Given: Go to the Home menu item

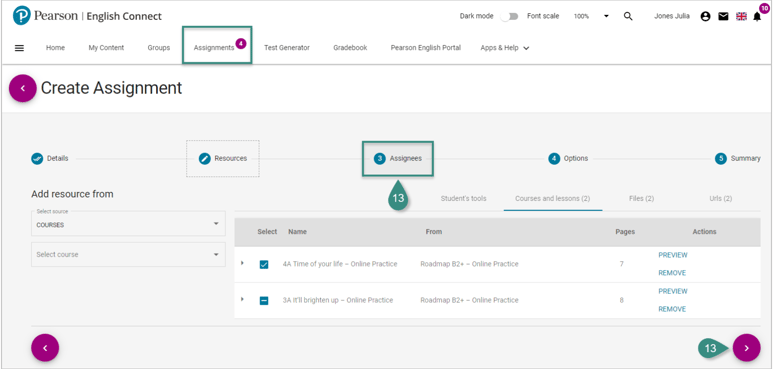Looking at the screenshot, I should coord(55,48).
